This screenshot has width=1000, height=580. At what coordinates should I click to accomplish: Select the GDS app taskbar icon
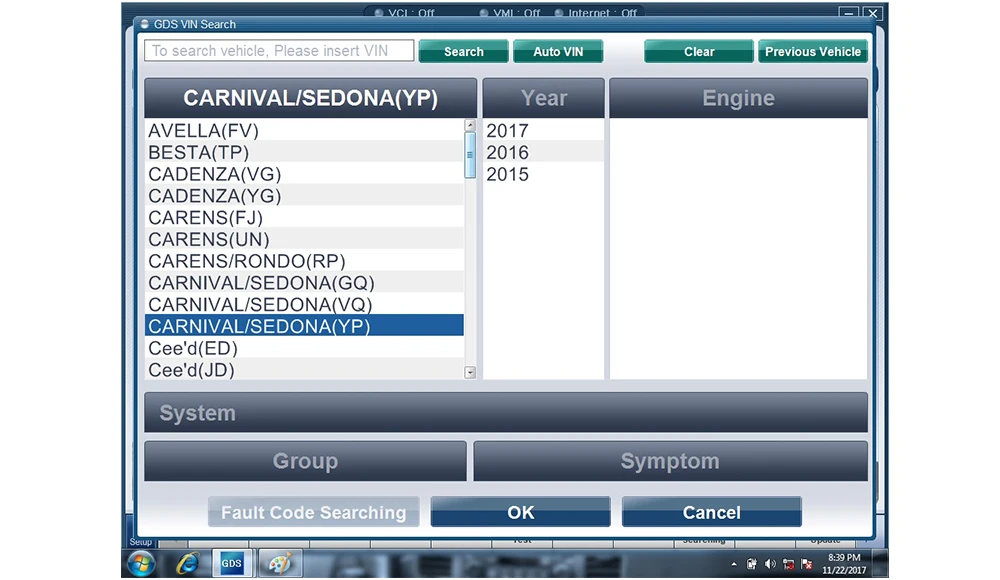pyautogui.click(x=232, y=563)
